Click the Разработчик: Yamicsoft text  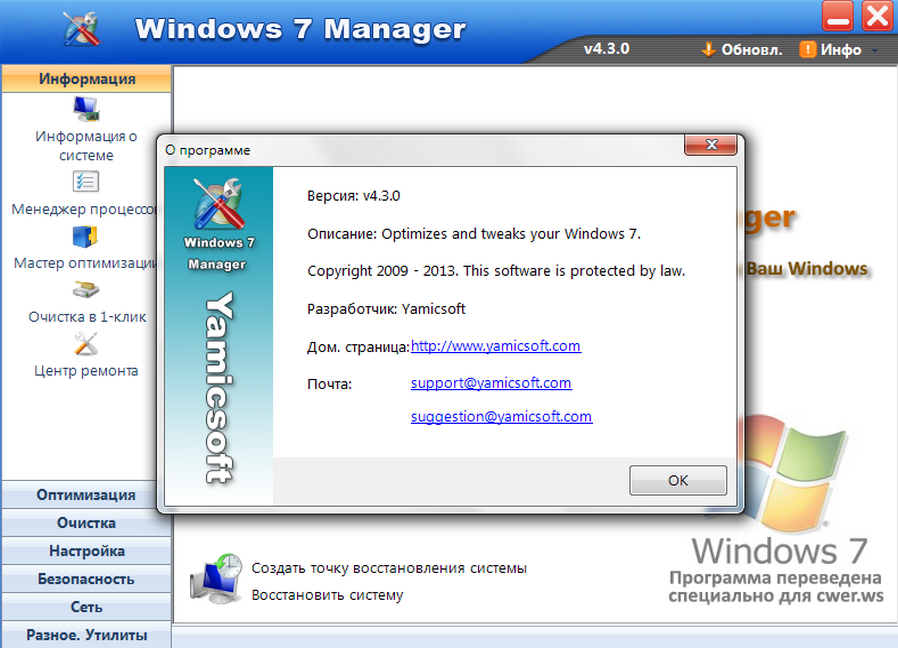tap(386, 309)
